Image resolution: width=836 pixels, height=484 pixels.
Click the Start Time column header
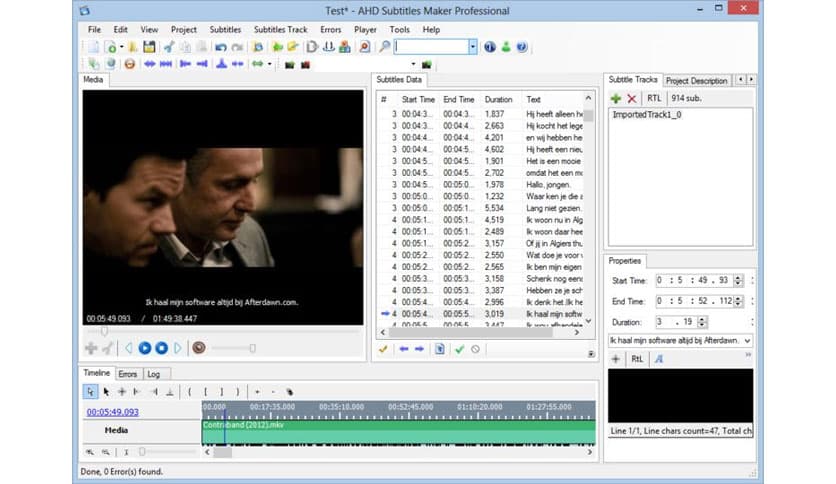click(x=419, y=100)
